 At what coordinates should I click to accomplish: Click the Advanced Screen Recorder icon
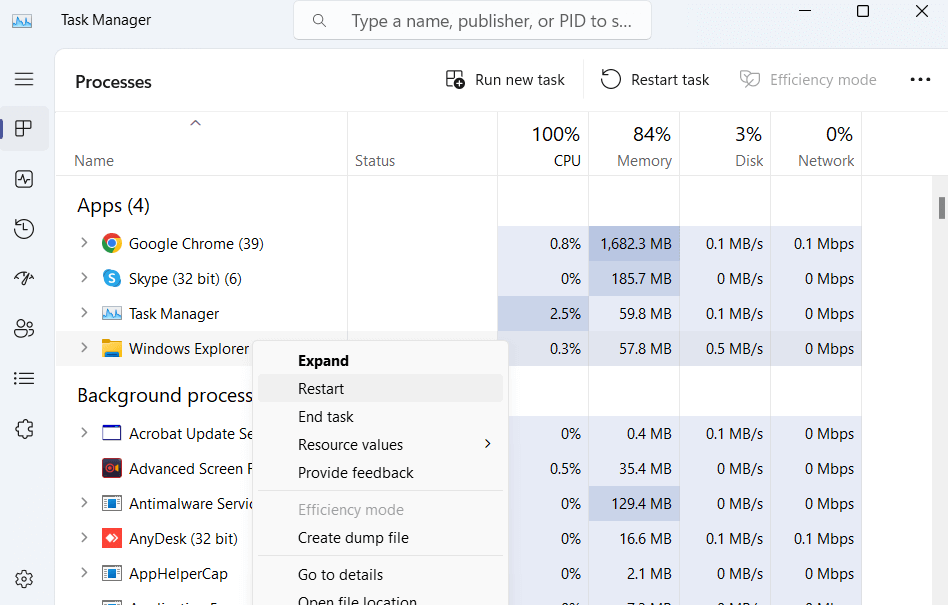click(112, 468)
